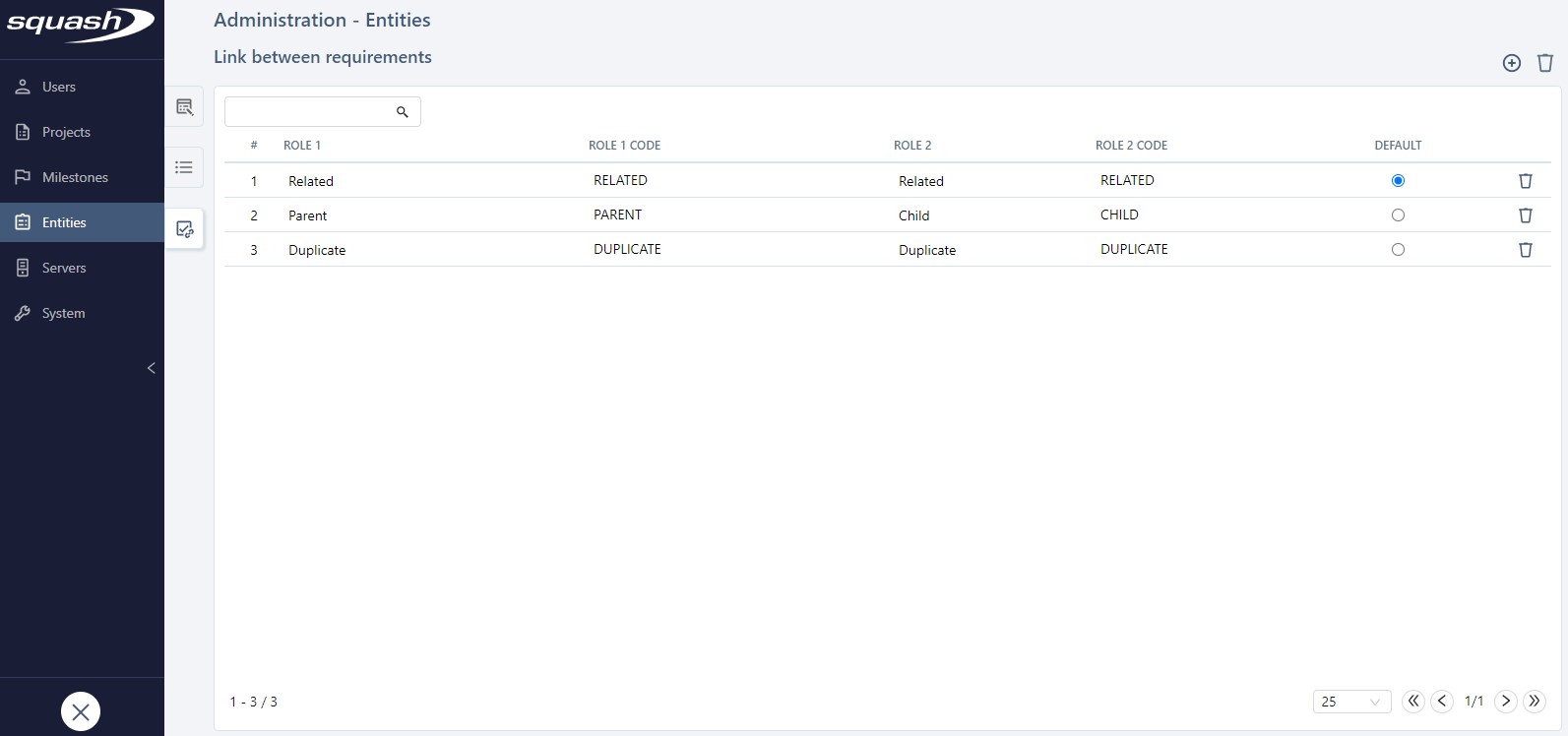Jump to the last page of results

point(1534,702)
